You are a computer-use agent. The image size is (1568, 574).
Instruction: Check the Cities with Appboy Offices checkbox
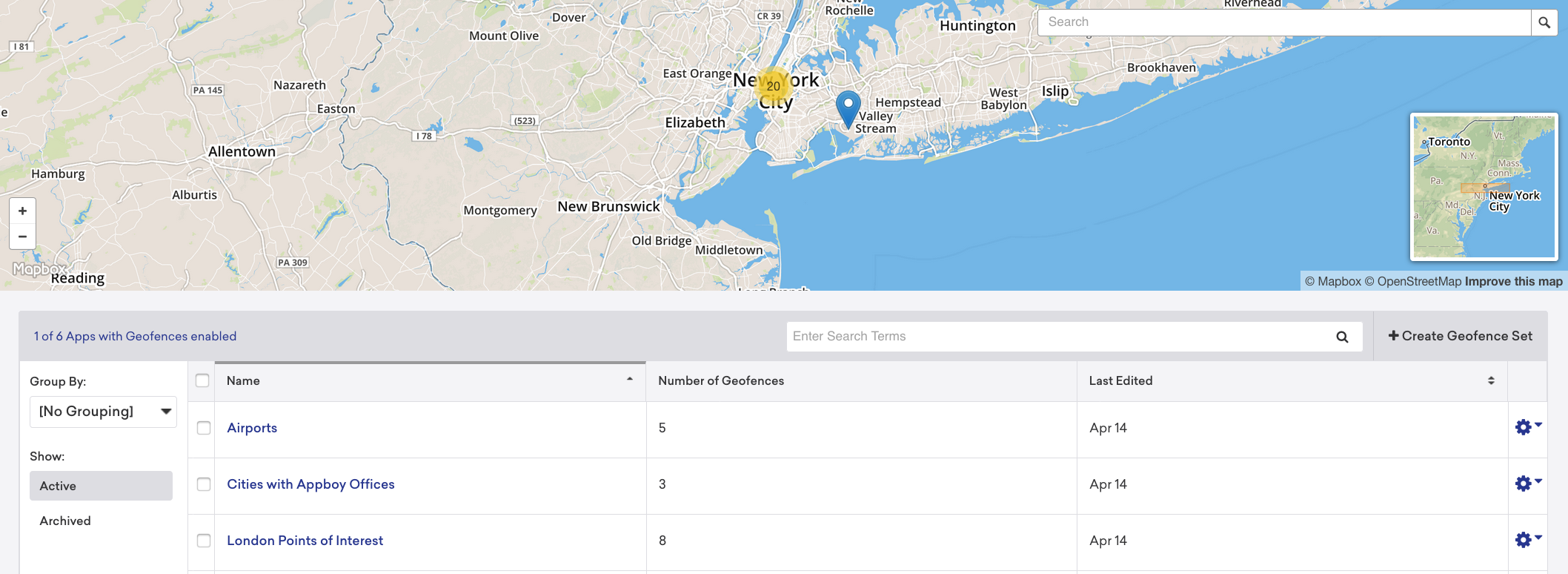(x=204, y=484)
